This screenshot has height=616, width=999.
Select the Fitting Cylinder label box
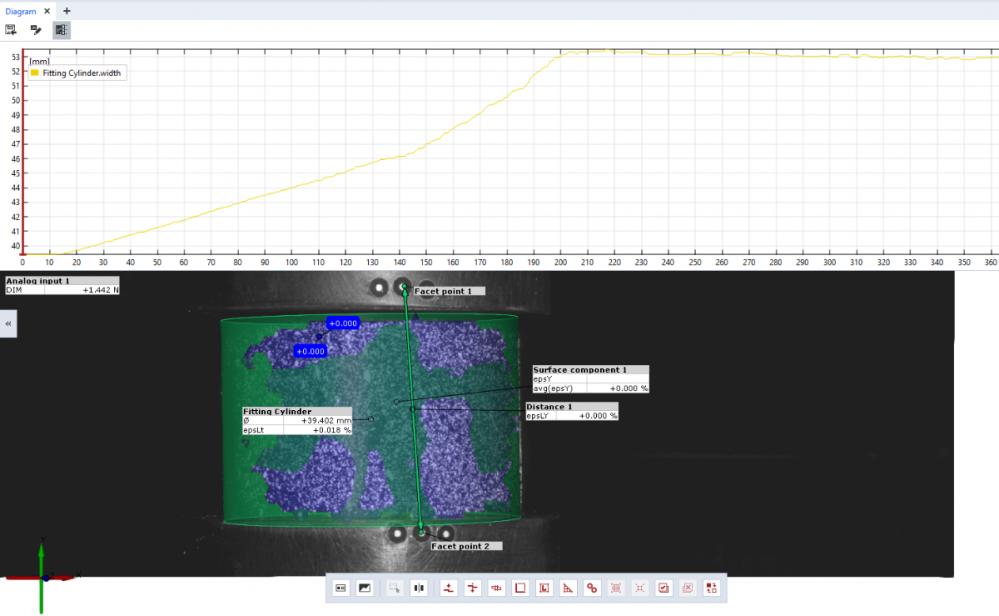click(277, 412)
